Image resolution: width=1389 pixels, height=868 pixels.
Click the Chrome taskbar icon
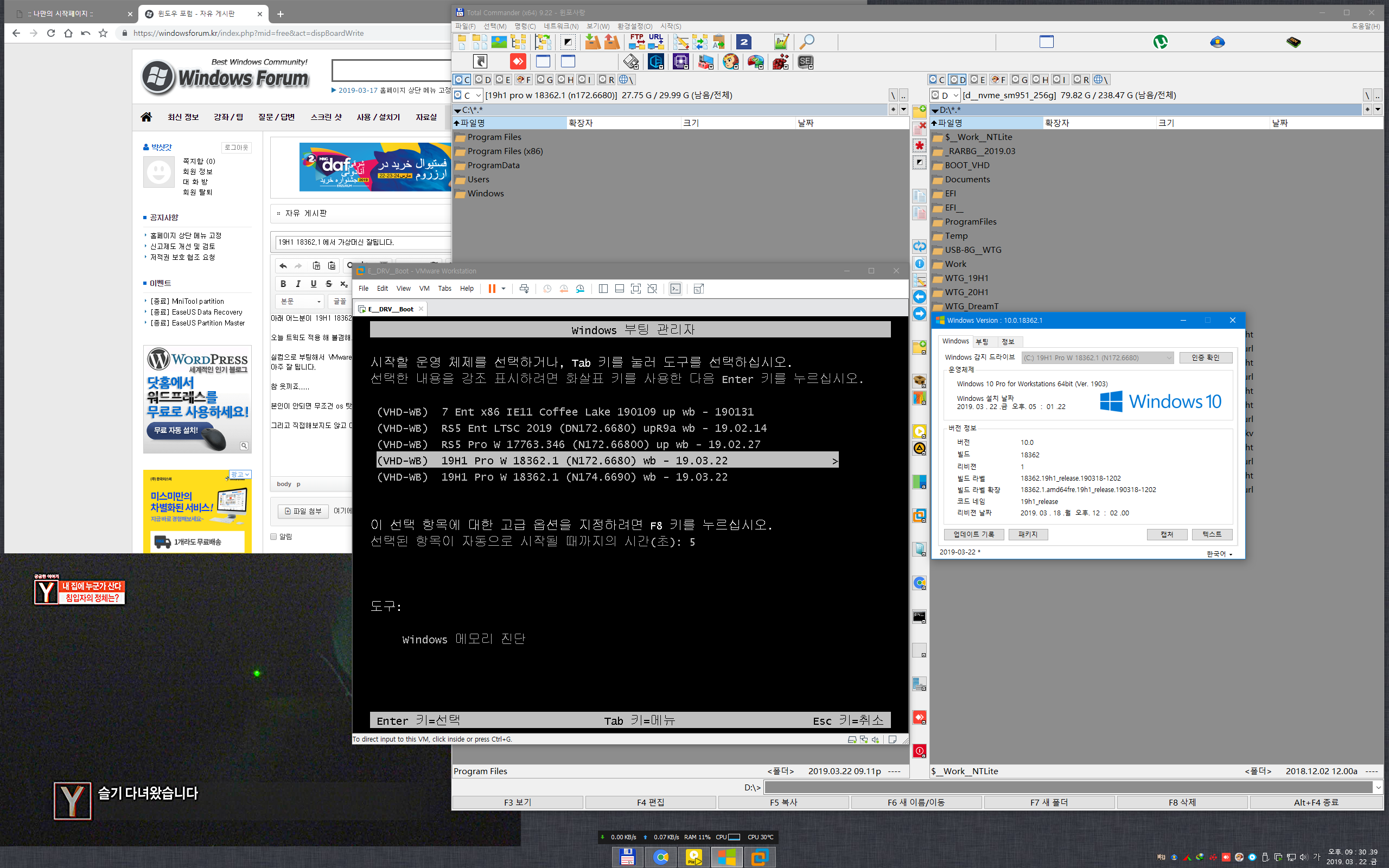(661, 857)
